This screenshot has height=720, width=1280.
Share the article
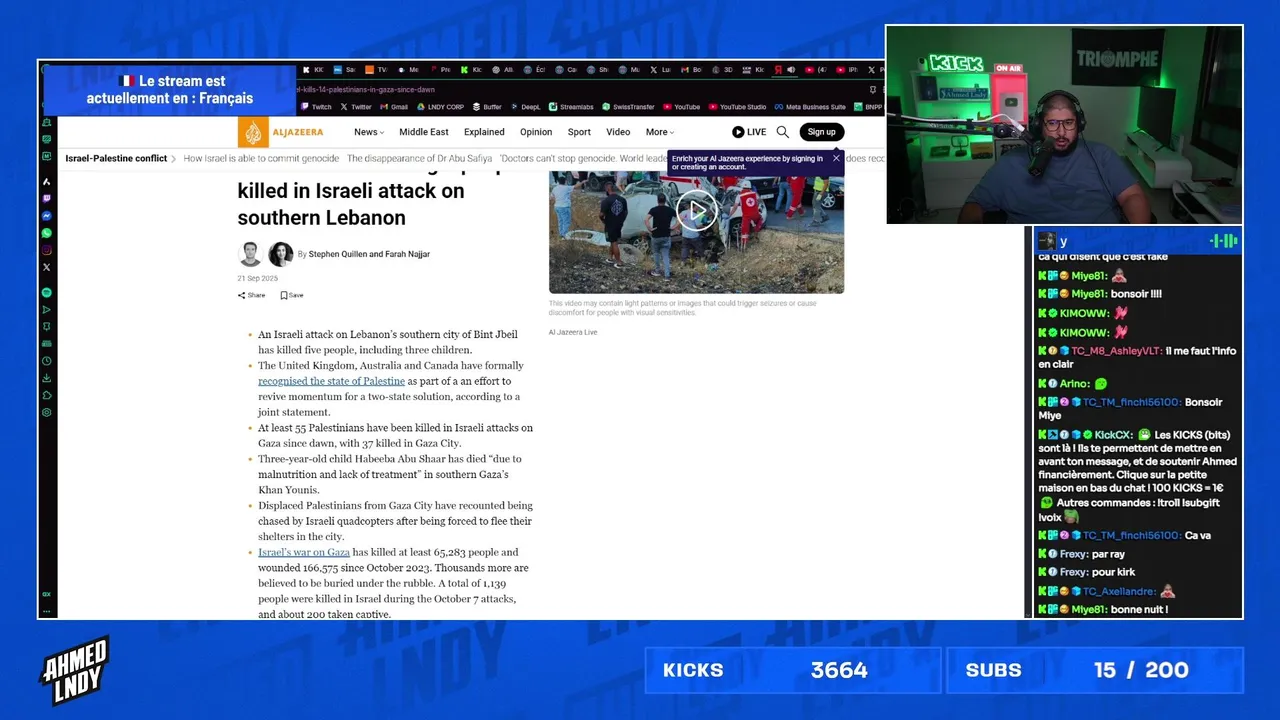click(x=251, y=295)
